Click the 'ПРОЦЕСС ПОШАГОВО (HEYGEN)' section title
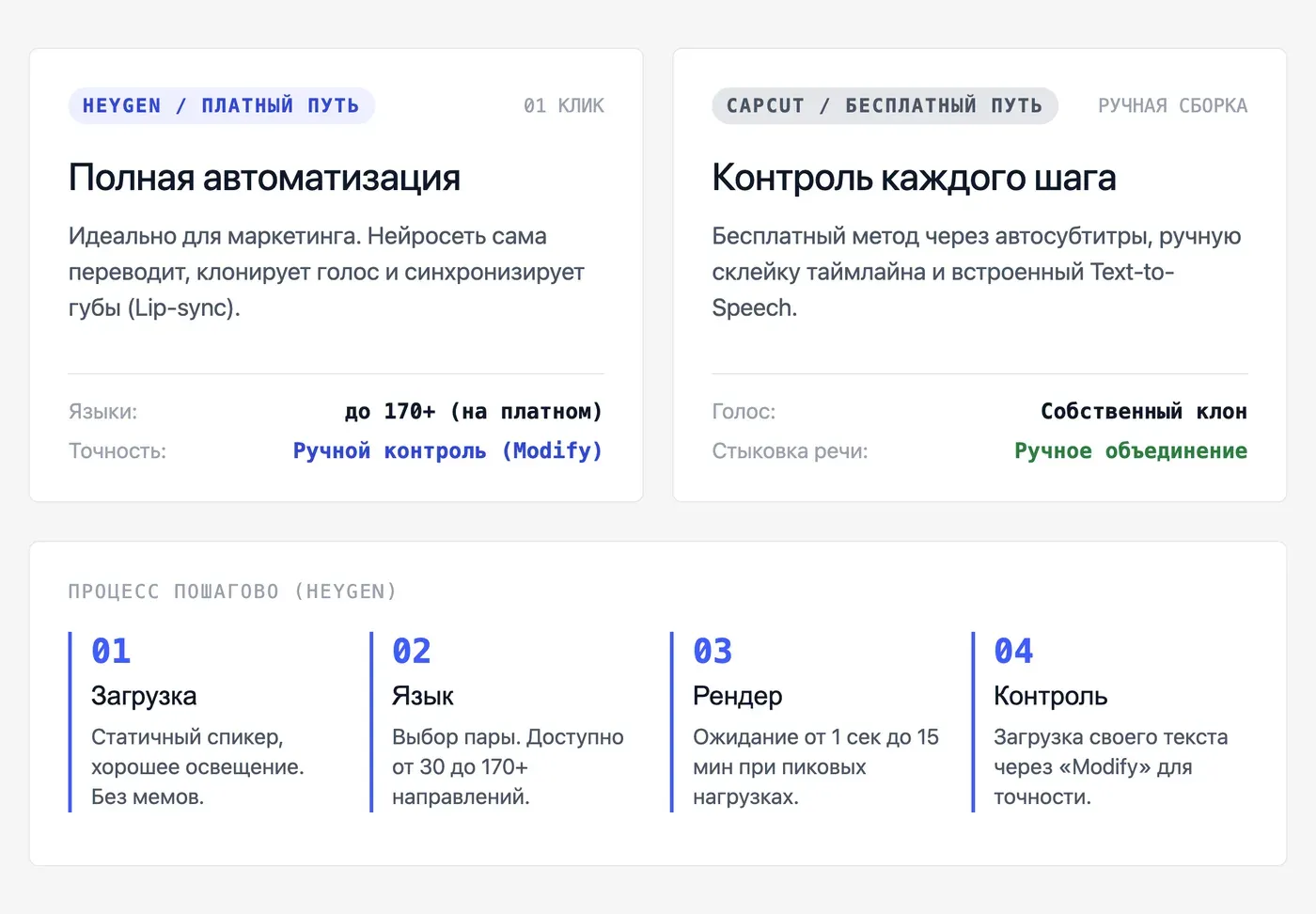Viewport: 1316px width, 914px height. [x=232, y=591]
